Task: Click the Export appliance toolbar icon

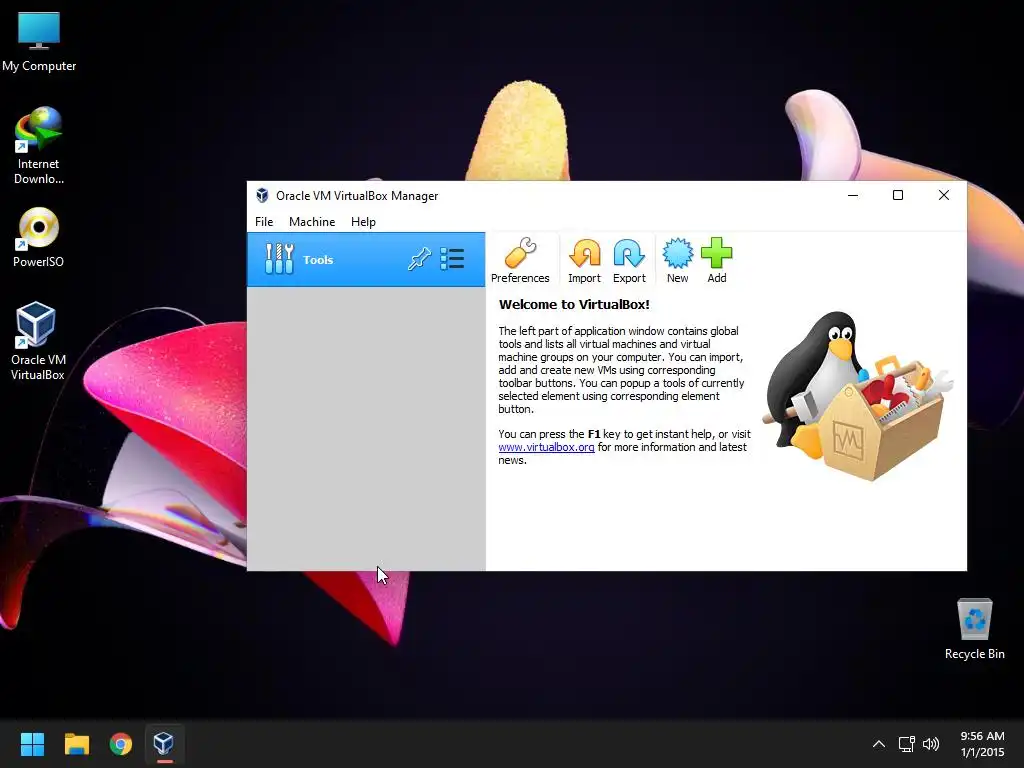Action: point(629,260)
